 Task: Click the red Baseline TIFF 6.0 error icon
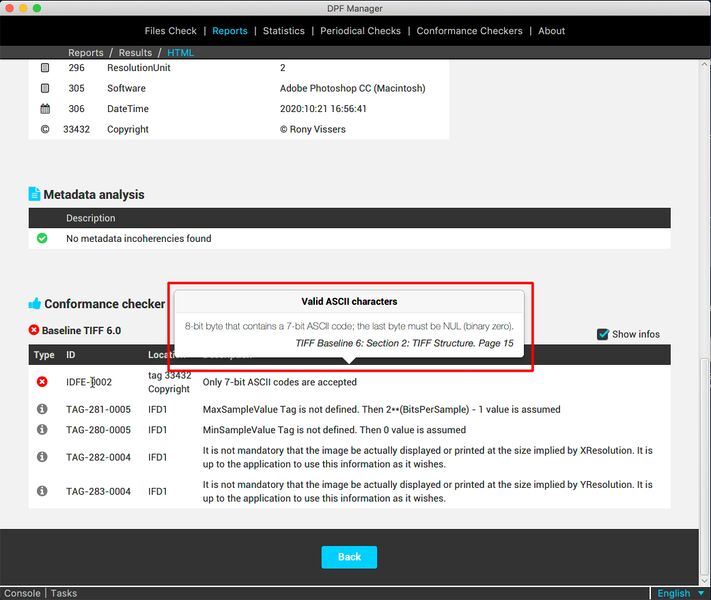pos(34,330)
